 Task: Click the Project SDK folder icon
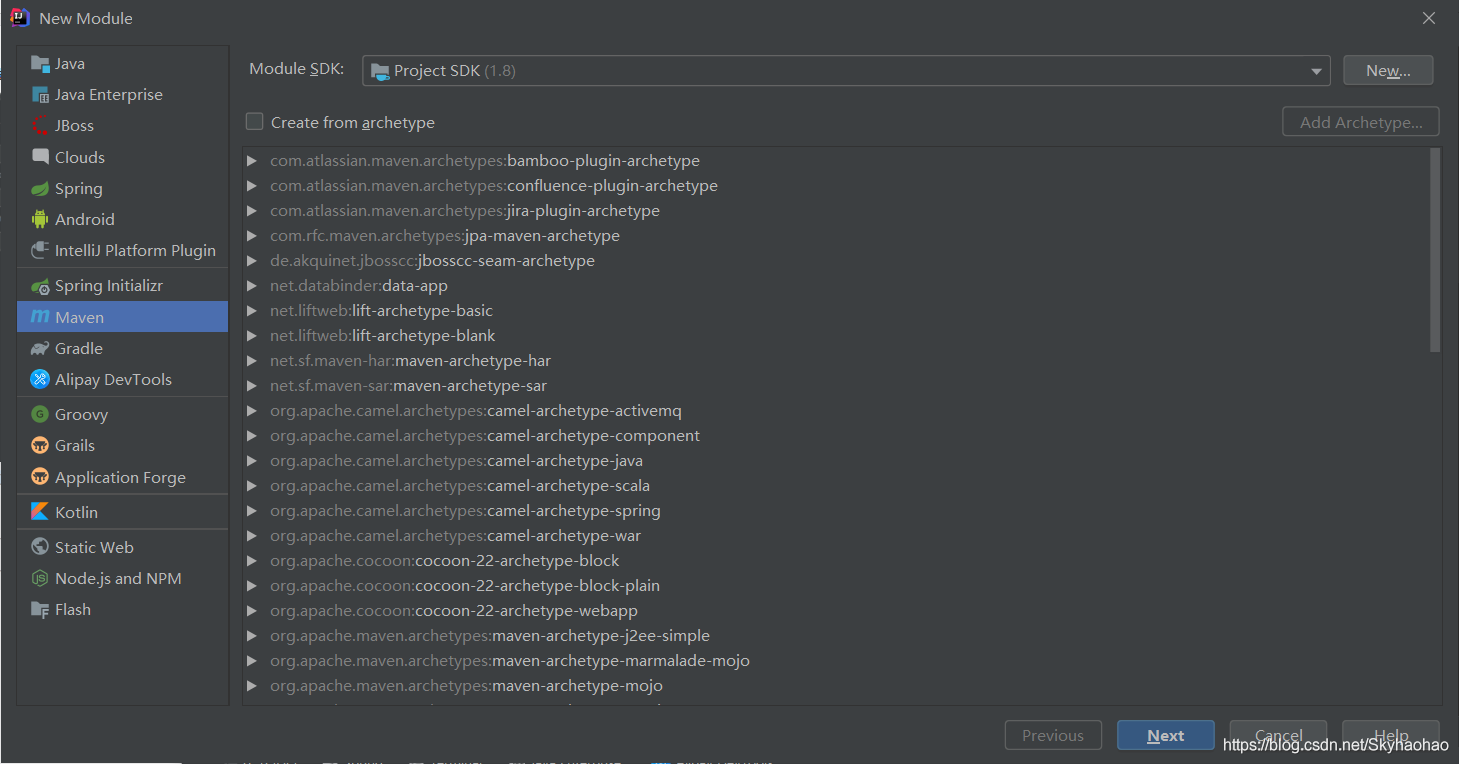380,71
